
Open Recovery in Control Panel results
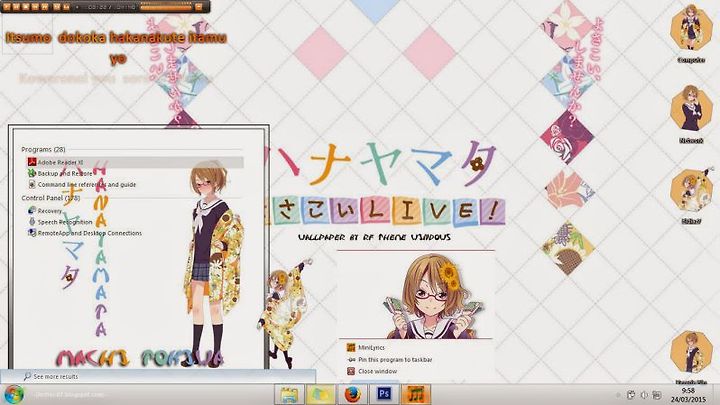[45, 211]
